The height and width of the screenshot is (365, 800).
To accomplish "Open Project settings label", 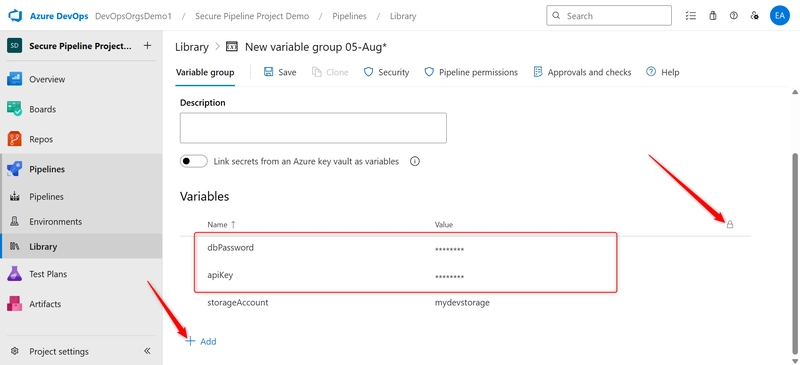I will click(59, 351).
